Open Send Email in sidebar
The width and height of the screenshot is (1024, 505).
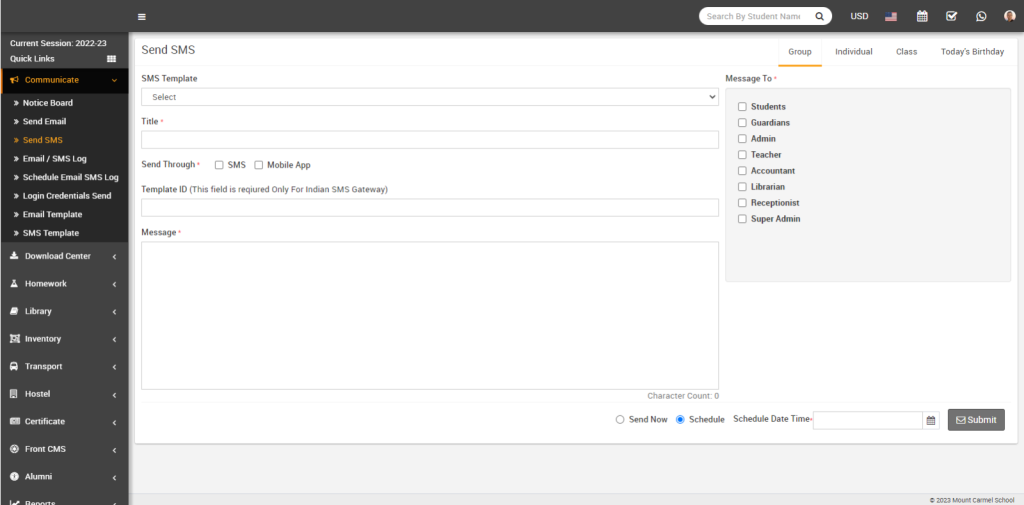[x=44, y=122]
